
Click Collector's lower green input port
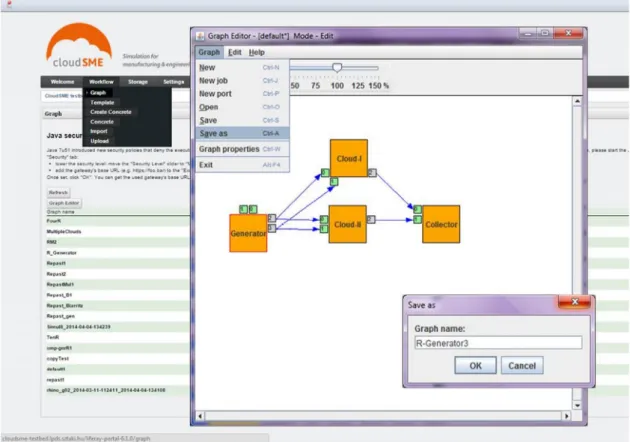[x=417, y=219]
